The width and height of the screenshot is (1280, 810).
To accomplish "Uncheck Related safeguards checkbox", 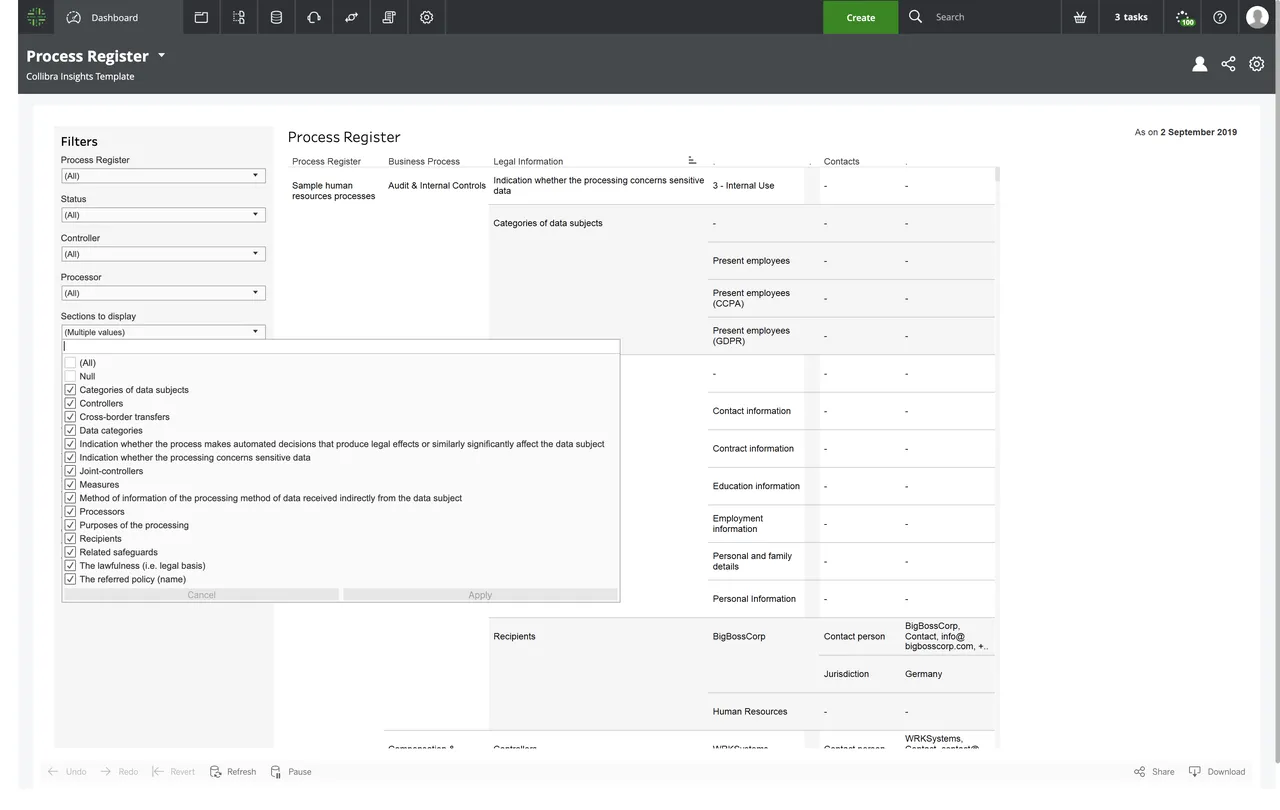I will click(70, 552).
